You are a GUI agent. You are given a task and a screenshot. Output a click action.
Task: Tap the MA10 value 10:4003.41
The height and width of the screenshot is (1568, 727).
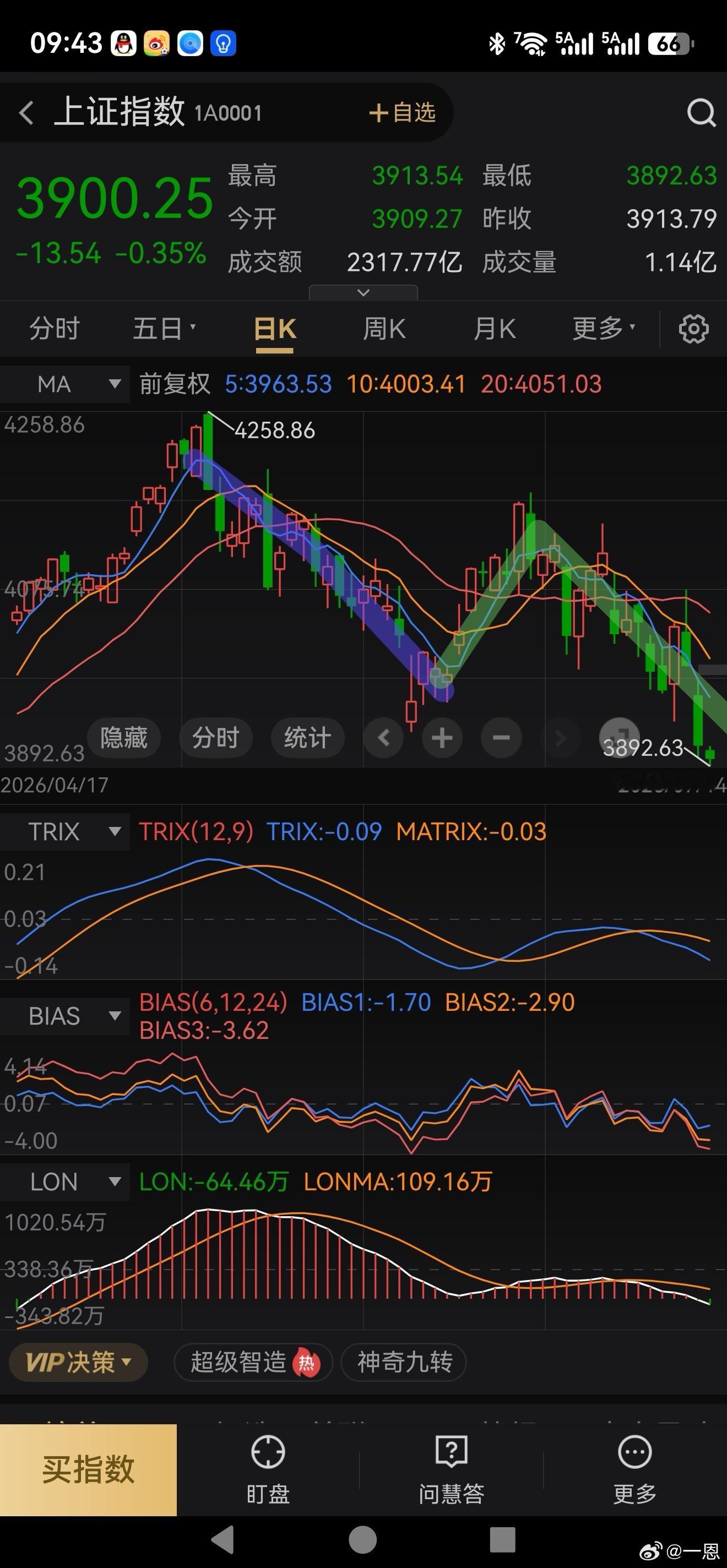click(406, 384)
